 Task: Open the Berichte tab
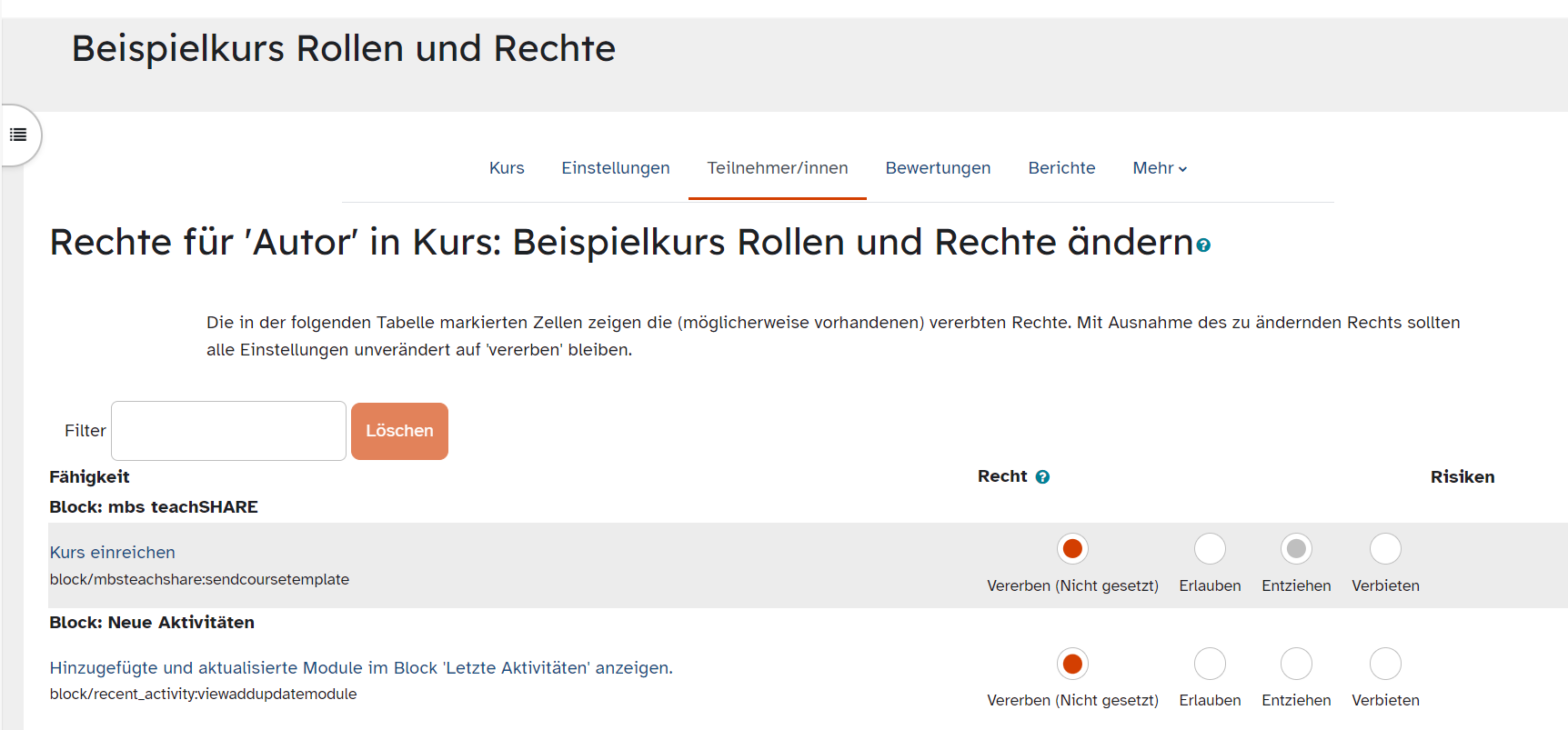[x=1061, y=168]
